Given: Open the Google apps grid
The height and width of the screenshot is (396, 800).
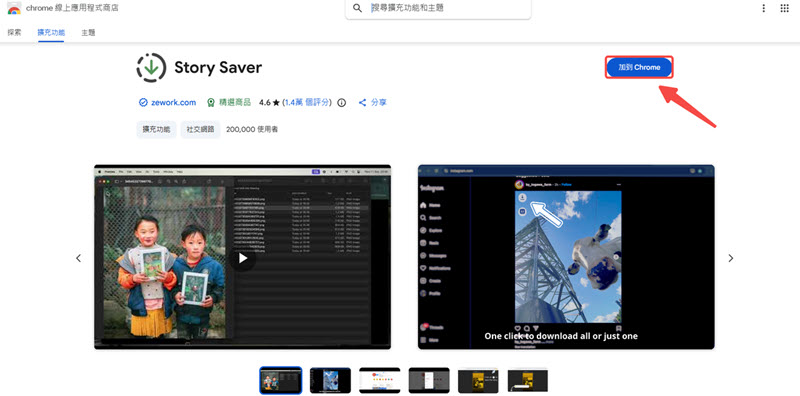Looking at the screenshot, I should [784, 8].
